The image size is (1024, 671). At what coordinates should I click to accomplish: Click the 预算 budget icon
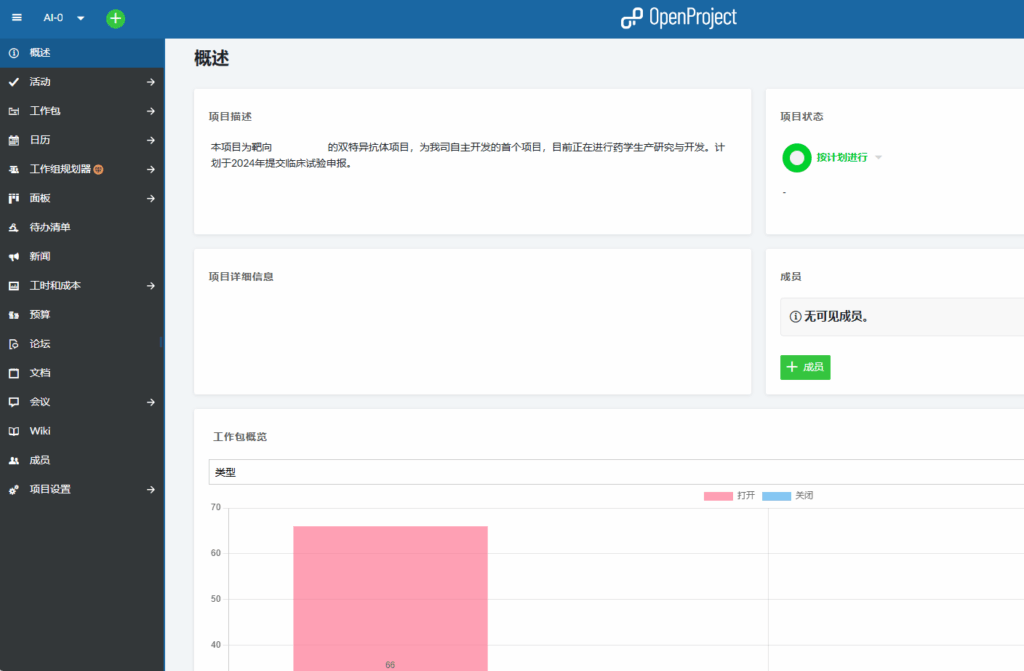(14, 315)
